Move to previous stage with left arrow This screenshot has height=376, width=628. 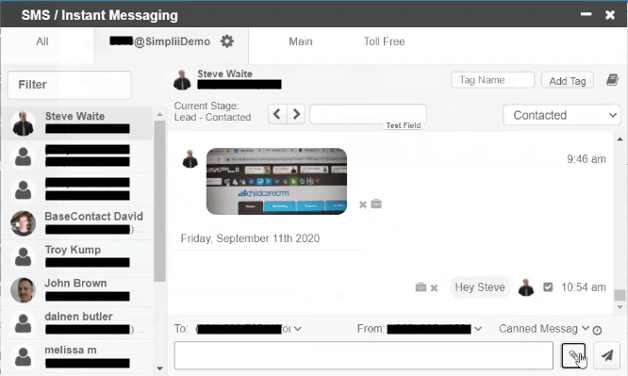click(277, 114)
